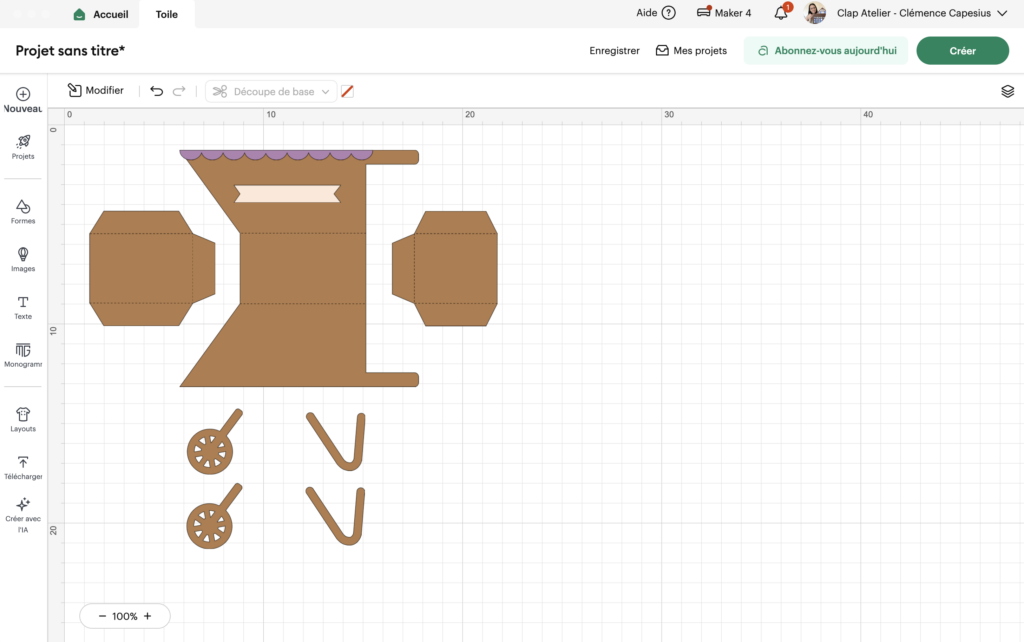The image size is (1024, 642).
Task: Open the Nouveau new project icon
Action: click(x=23, y=95)
